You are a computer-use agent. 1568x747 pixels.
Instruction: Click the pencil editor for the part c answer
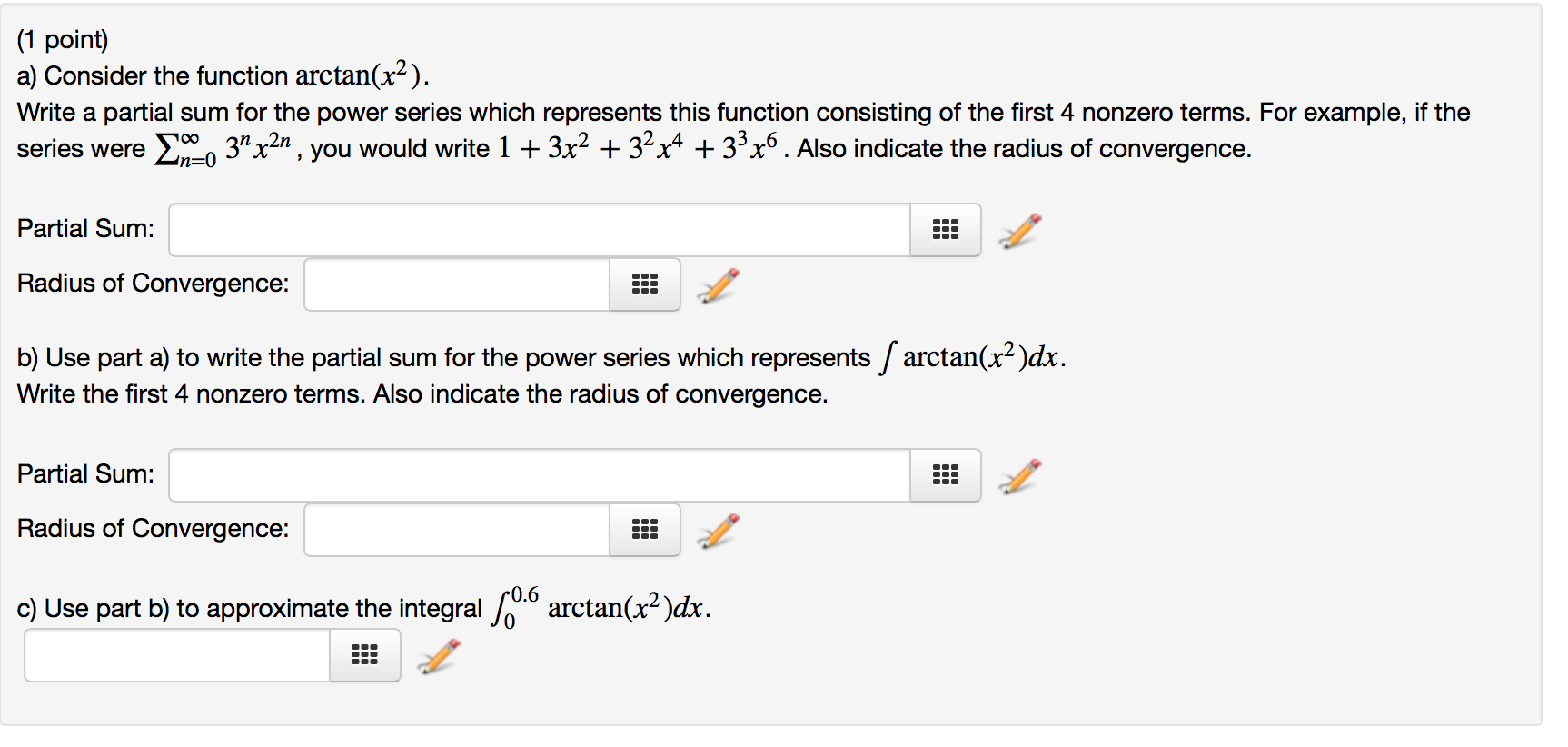click(x=437, y=654)
